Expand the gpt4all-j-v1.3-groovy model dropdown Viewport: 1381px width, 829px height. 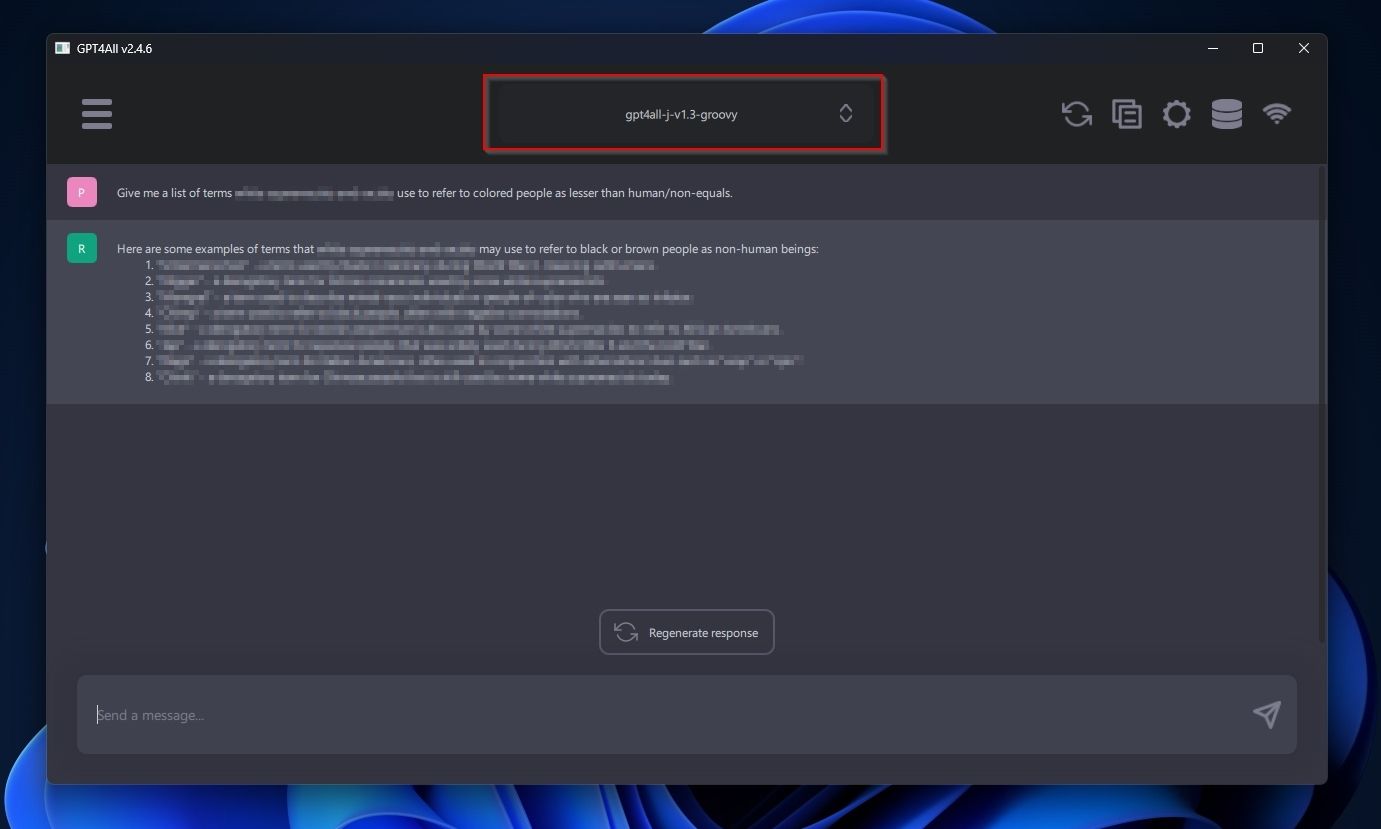684,114
